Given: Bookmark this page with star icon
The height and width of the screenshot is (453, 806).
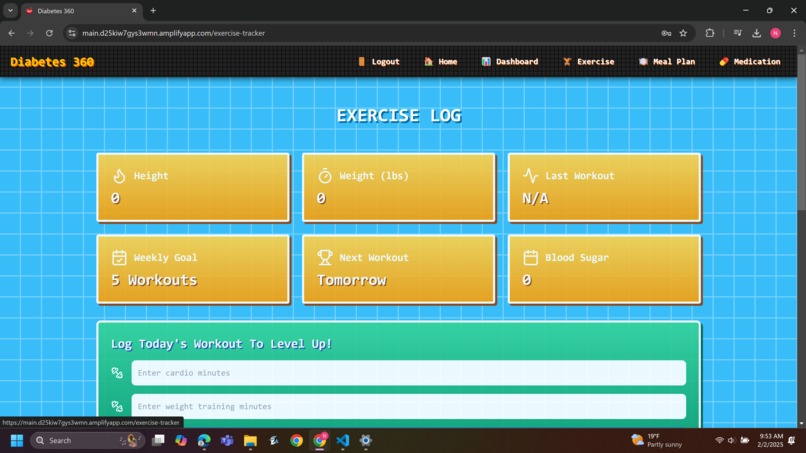Looking at the screenshot, I should click(x=683, y=33).
